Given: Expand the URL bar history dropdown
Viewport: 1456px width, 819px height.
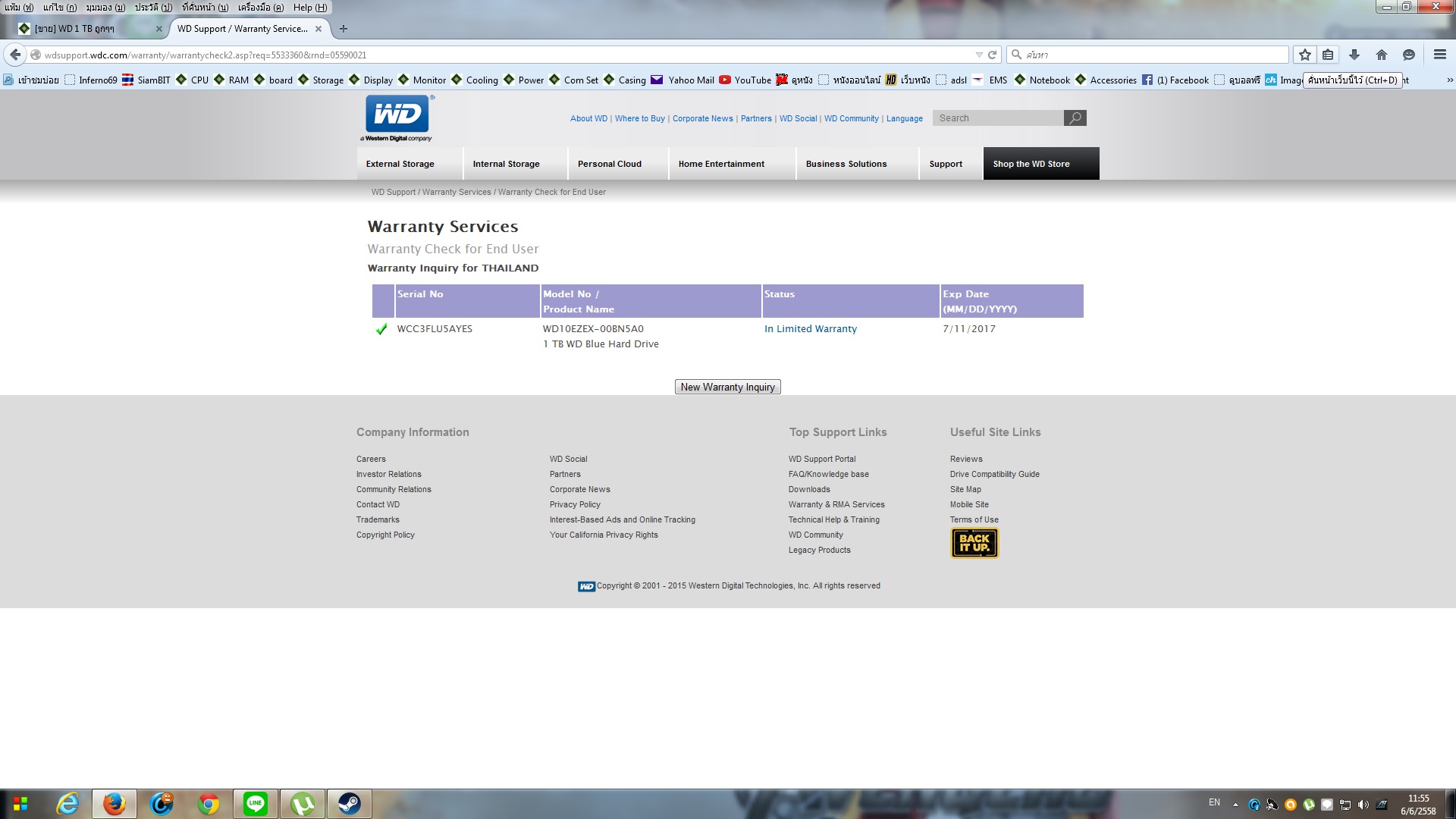Looking at the screenshot, I should pyautogui.click(x=978, y=55).
